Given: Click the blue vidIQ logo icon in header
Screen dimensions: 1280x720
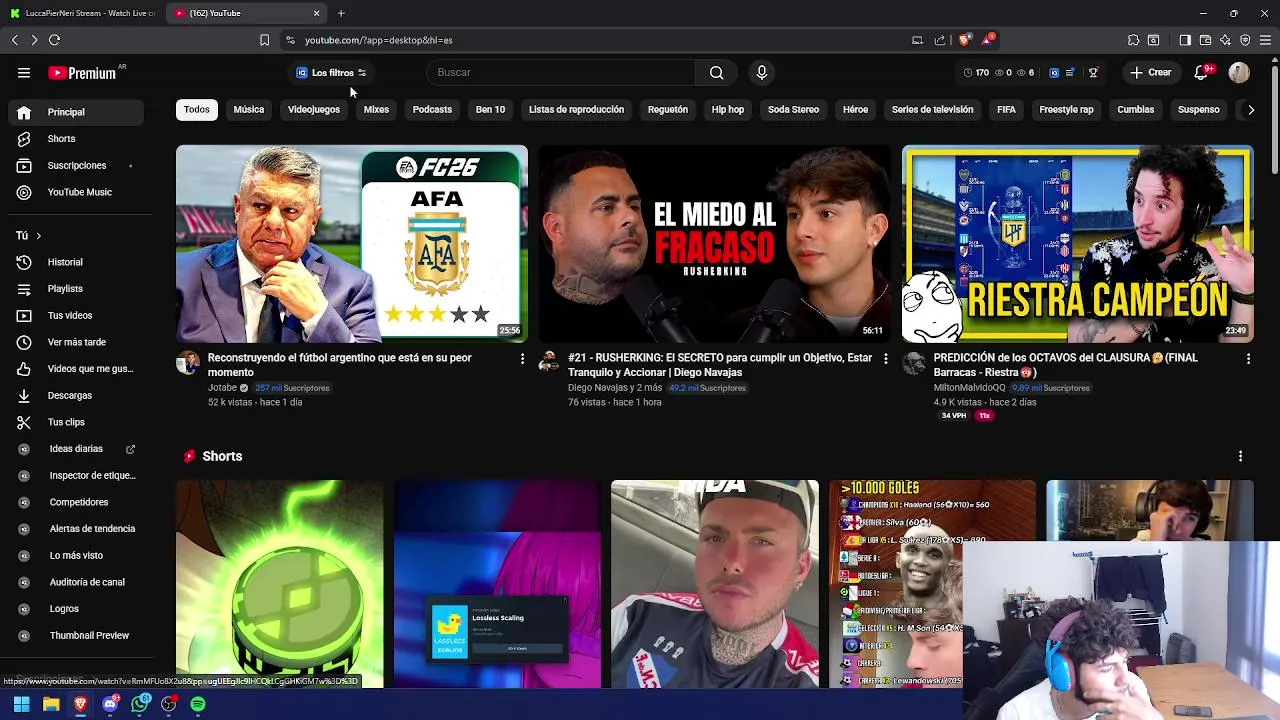Looking at the screenshot, I should pyautogui.click(x=1054, y=73).
